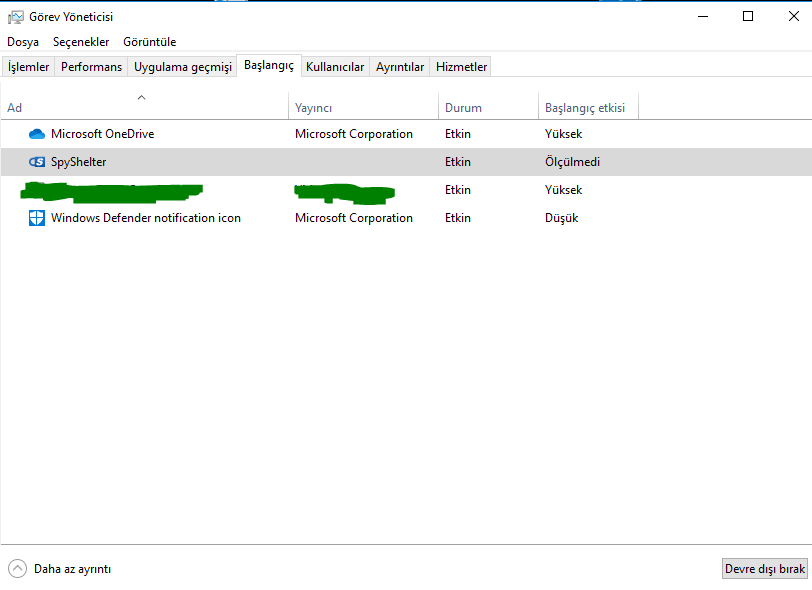This screenshot has height=590, width=812.
Task: Select the Başlangıç tab
Action: (x=269, y=65)
